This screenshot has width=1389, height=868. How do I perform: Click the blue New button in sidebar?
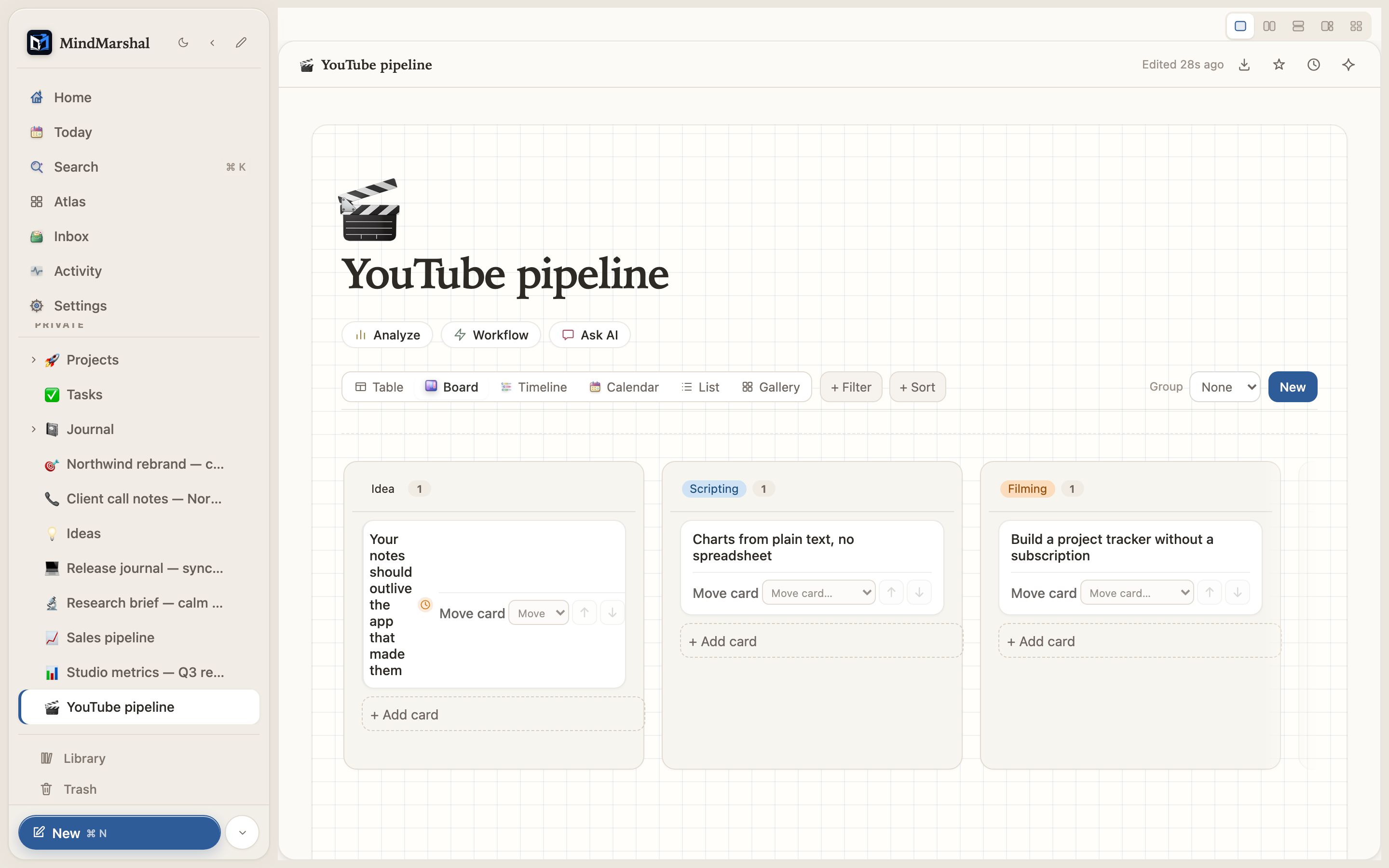[120, 833]
